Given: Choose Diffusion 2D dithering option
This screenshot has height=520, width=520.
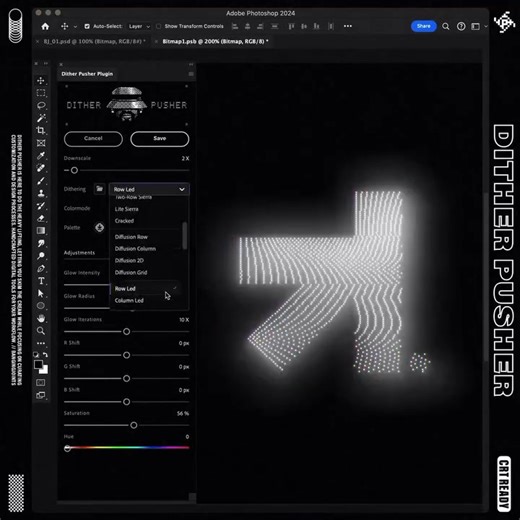Looking at the screenshot, I should pos(129,260).
